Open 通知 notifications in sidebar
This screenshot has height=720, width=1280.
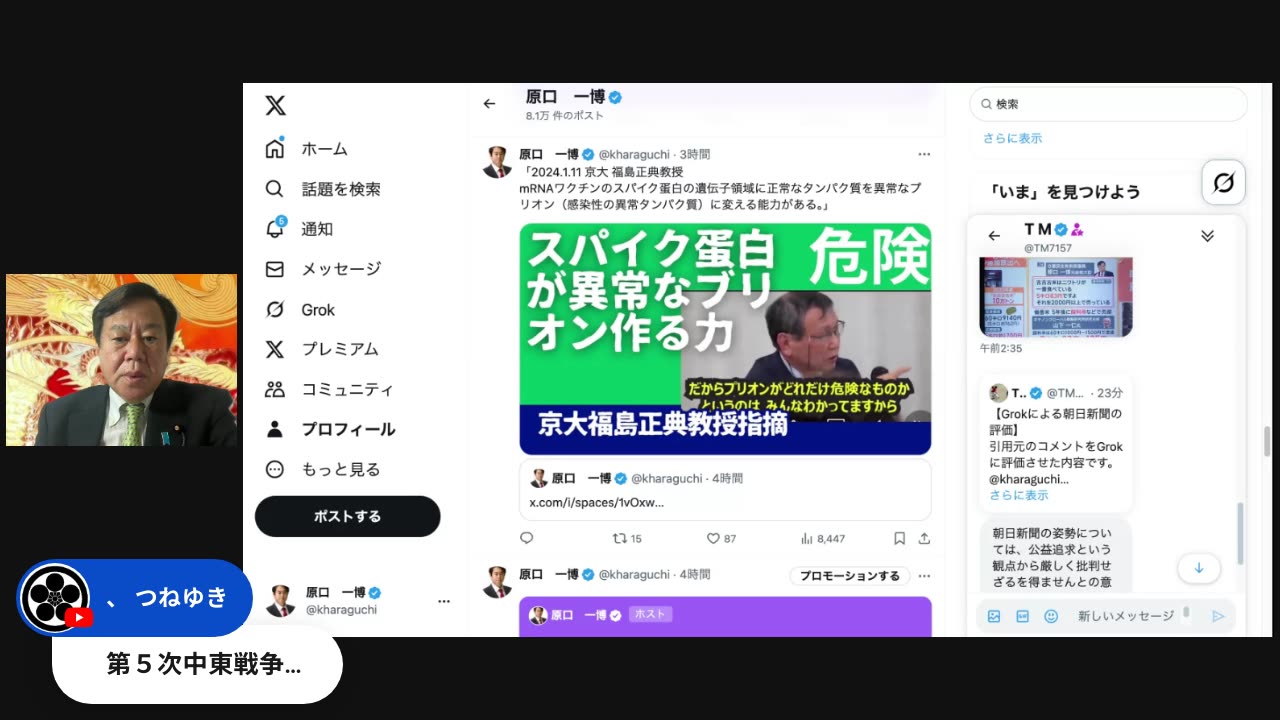coord(299,229)
